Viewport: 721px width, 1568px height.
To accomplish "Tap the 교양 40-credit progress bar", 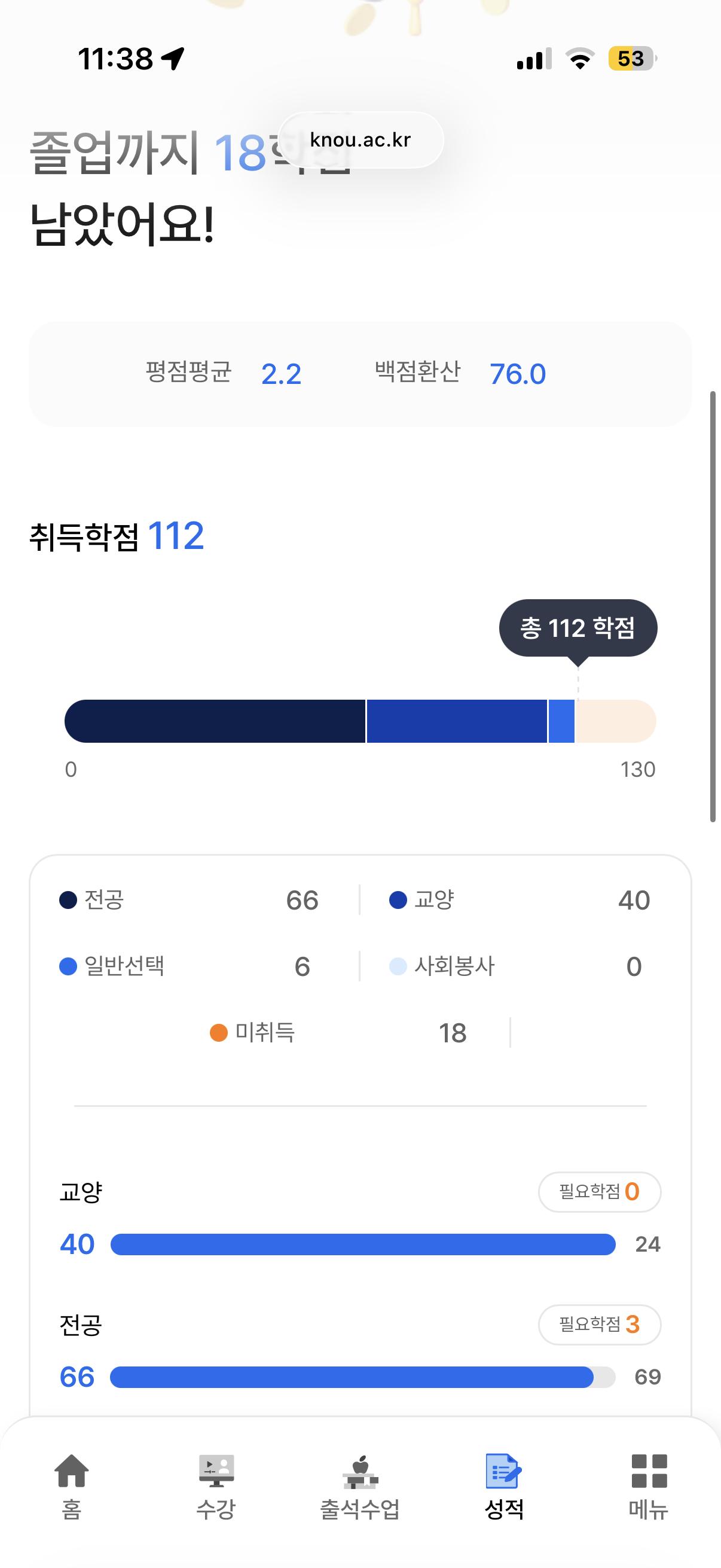I will point(363,1244).
